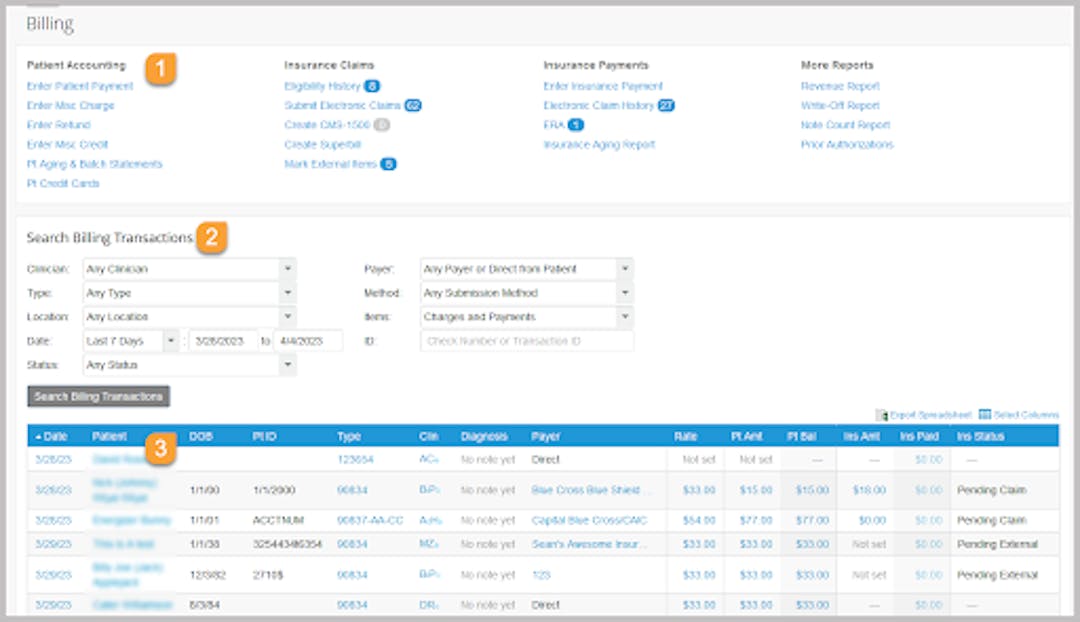Open the Items Charges and Payments dropdown
1080x622 pixels.
(526, 317)
